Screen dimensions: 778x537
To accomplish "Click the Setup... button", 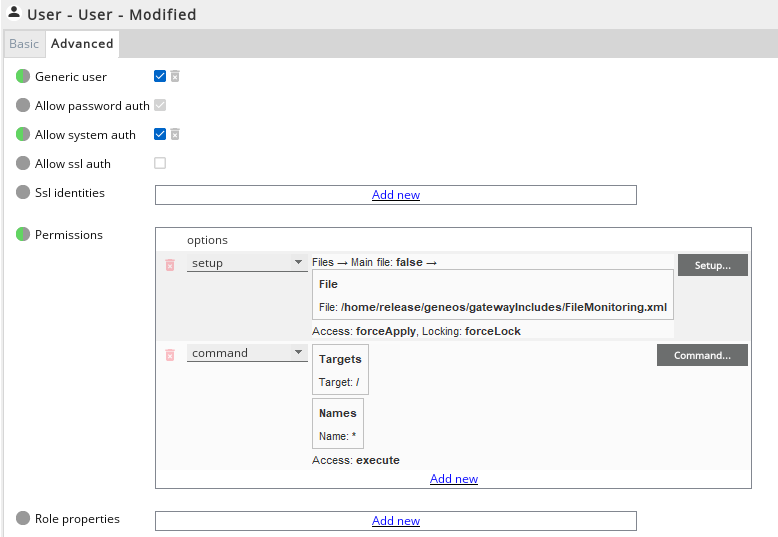I will tap(712, 265).
